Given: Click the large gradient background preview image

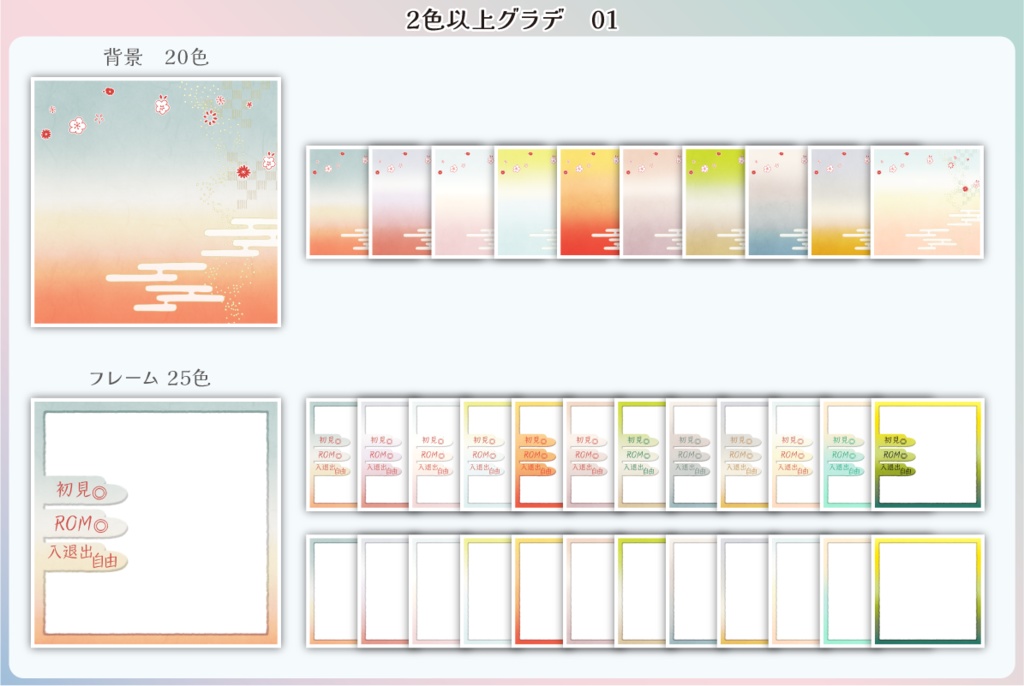Looking at the screenshot, I should (x=155, y=200).
